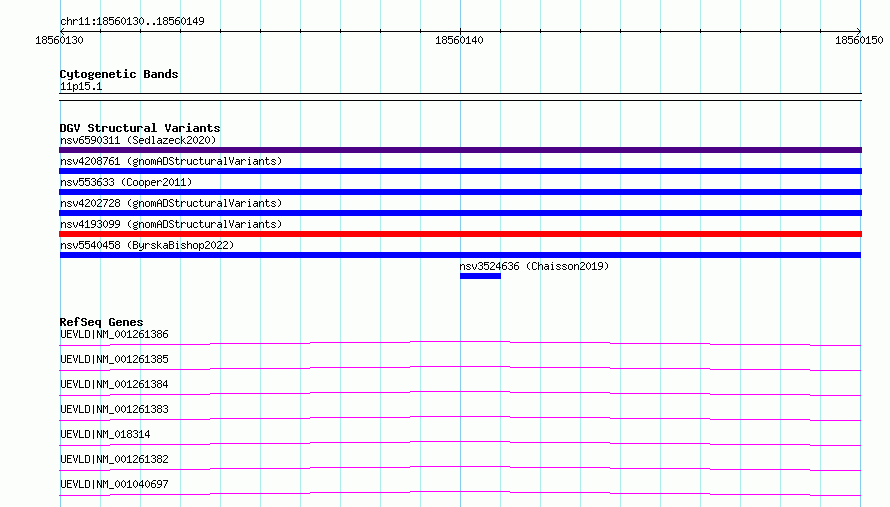Click the blue bar under nsv4202728
Image resolution: width=890 pixels, height=507 pixels.
tap(460, 213)
